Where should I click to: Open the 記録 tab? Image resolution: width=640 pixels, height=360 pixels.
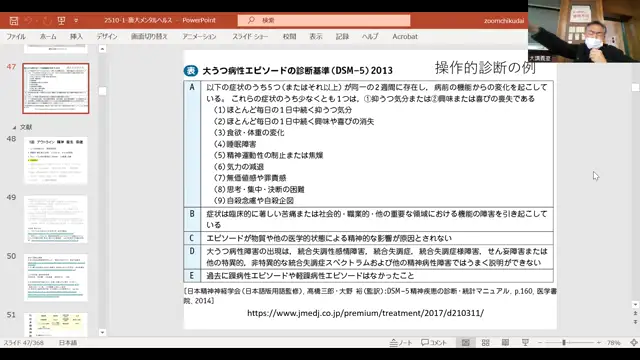[342, 36]
